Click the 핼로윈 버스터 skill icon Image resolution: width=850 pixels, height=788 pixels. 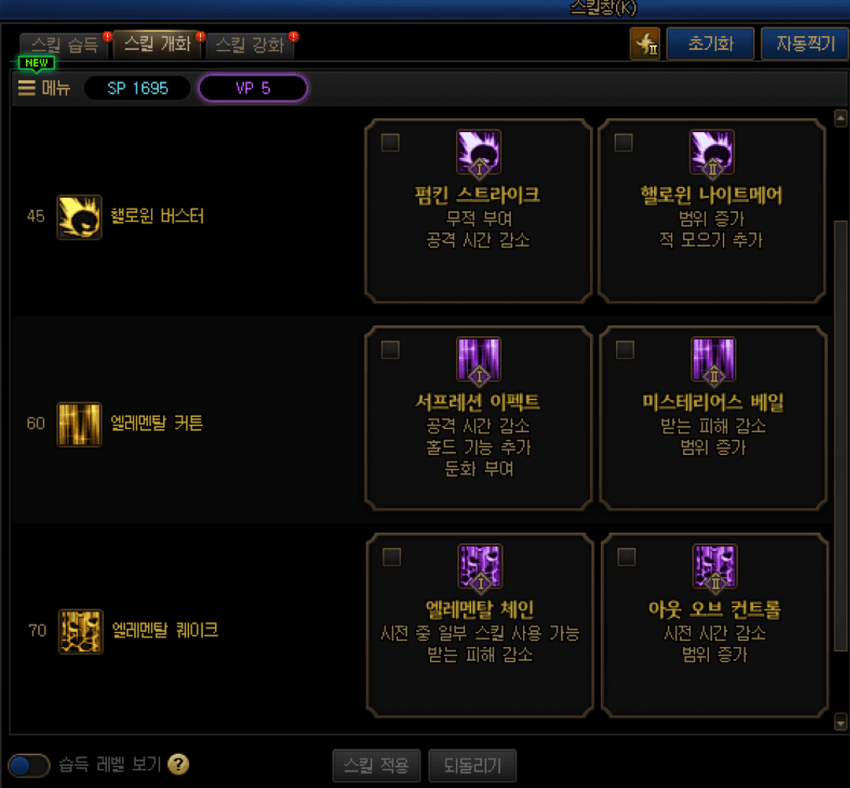click(79, 217)
